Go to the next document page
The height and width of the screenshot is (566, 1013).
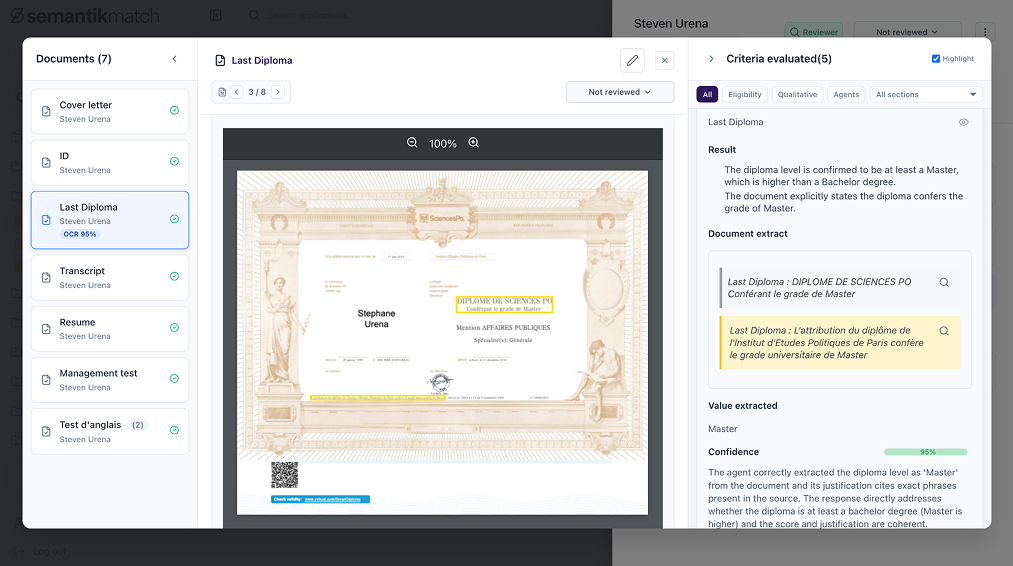pos(278,92)
